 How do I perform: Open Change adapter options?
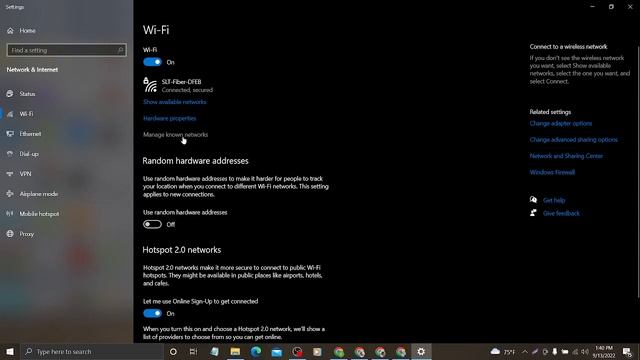point(560,123)
